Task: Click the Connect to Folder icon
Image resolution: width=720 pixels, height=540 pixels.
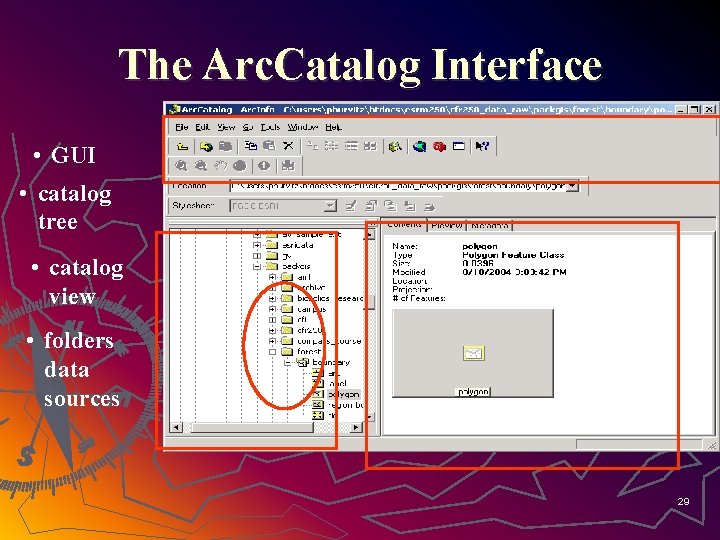Action: pyautogui.click(x=206, y=146)
